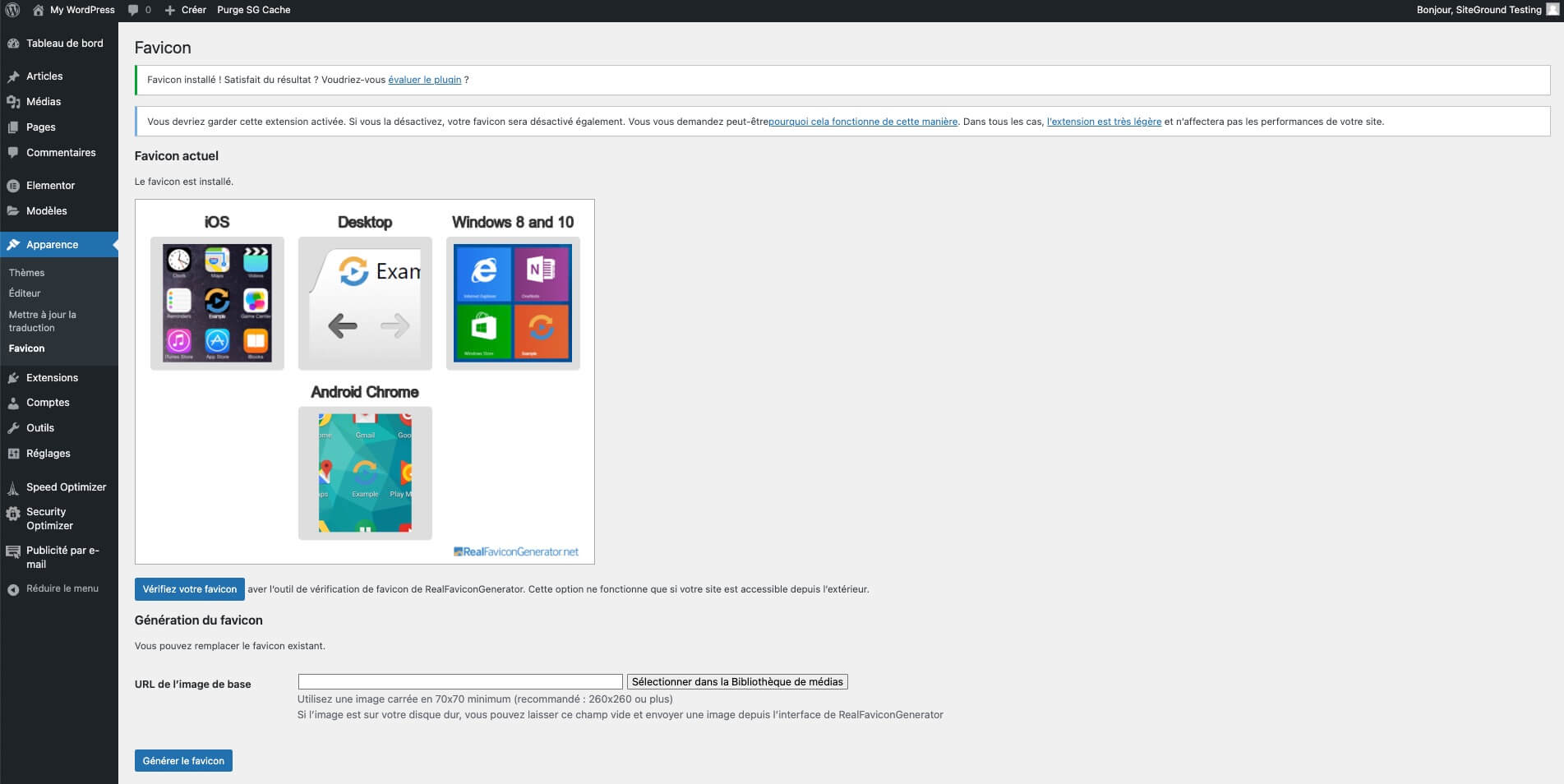This screenshot has height=784, width=1564.
Task: Click the Médias icon in the sidebar
Action: point(13,102)
